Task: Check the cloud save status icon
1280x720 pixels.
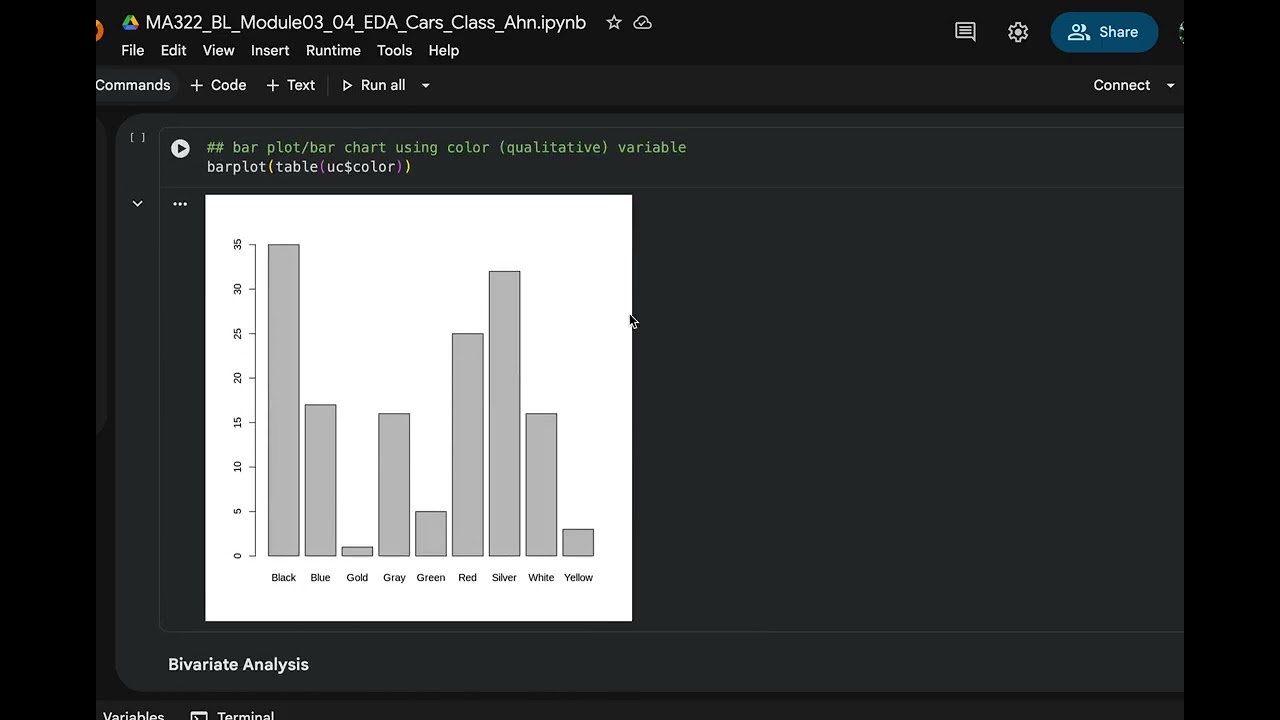Action: (x=643, y=22)
